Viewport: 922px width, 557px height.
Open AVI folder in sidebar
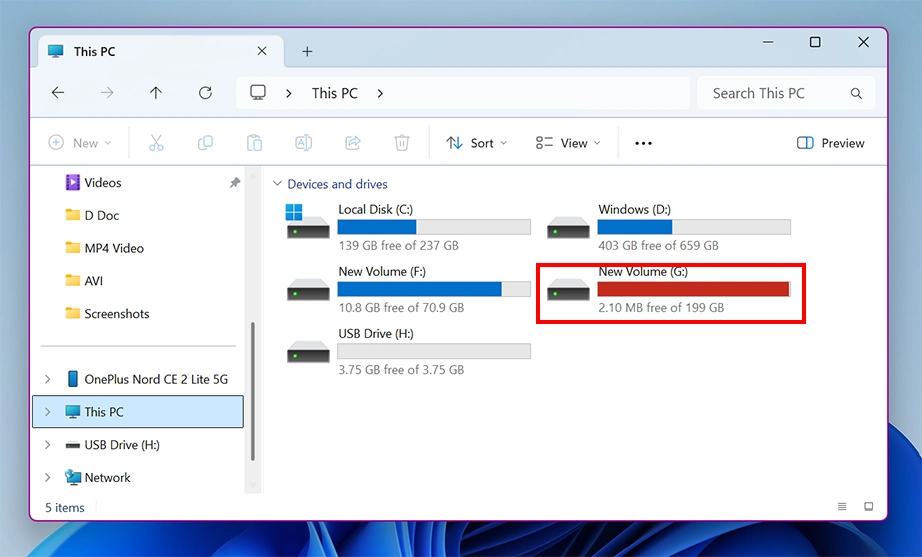click(93, 281)
